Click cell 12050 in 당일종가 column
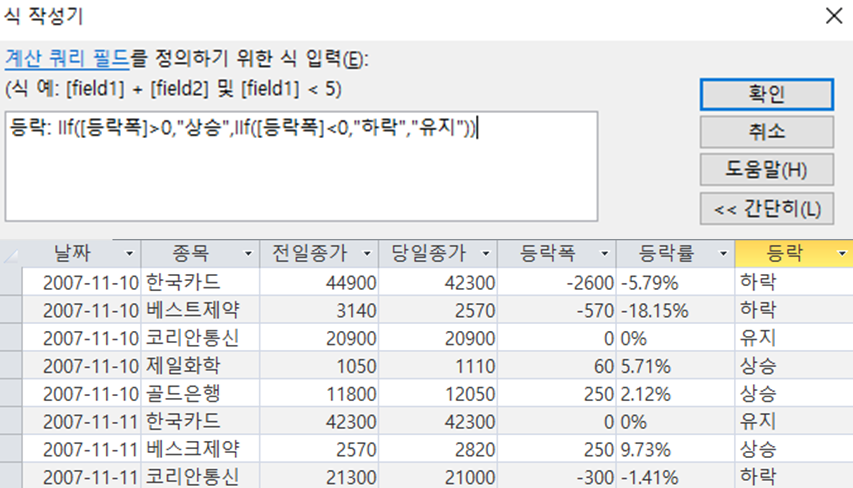The image size is (853, 488). (x=438, y=393)
